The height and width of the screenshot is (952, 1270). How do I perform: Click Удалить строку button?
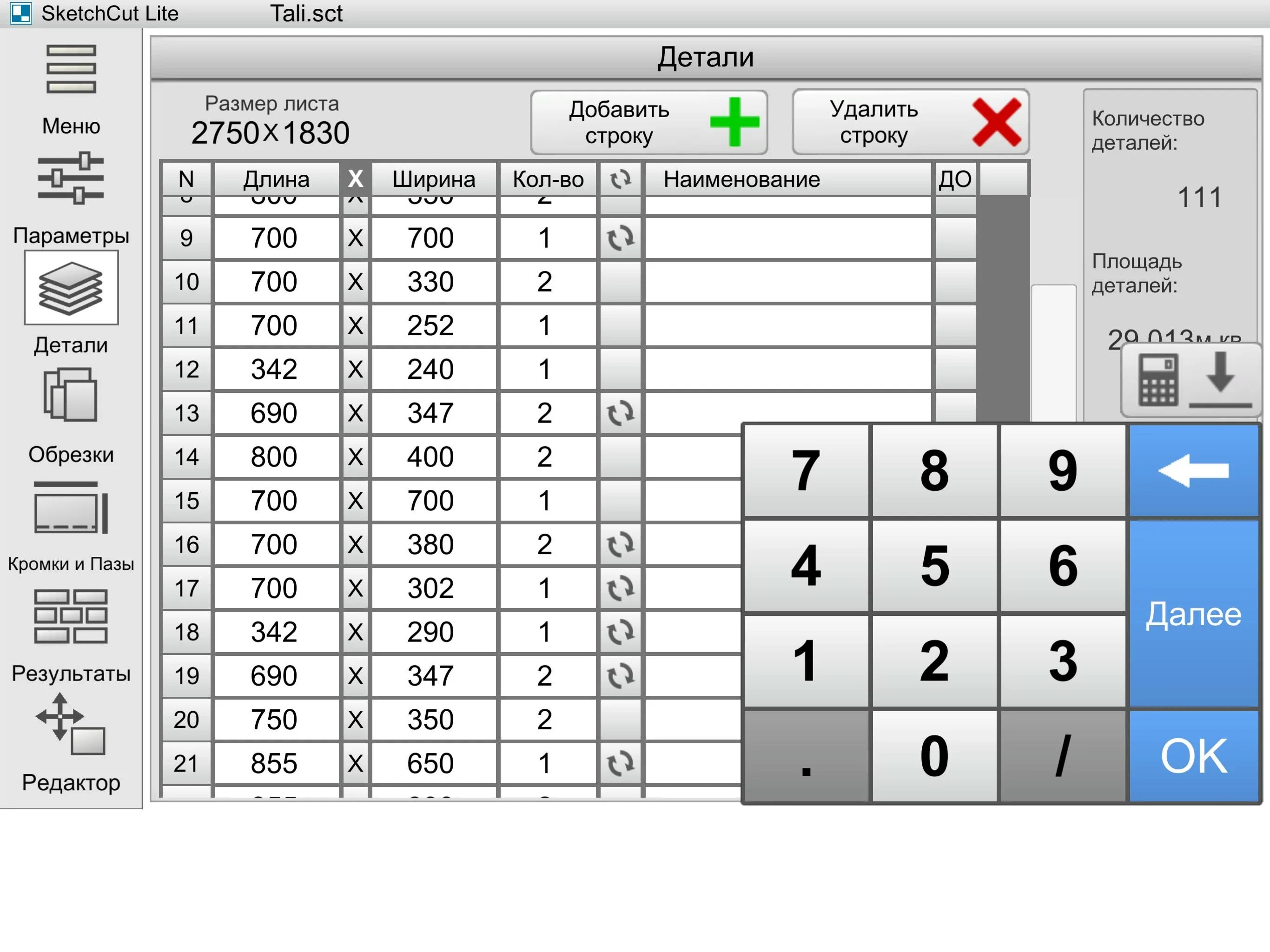pos(911,122)
